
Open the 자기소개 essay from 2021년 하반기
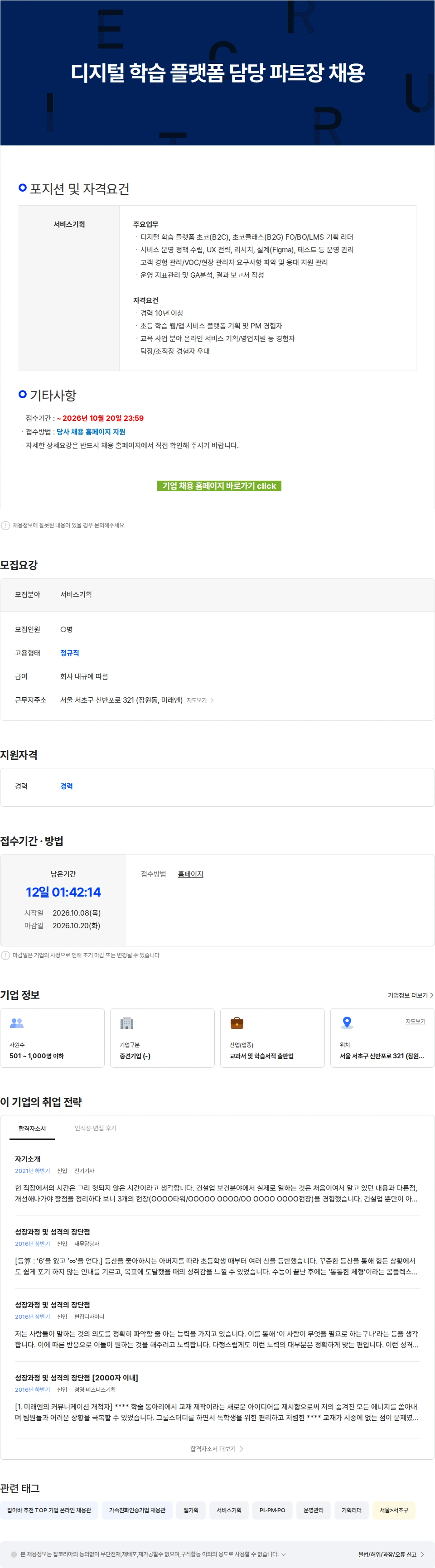tap(217, 1179)
